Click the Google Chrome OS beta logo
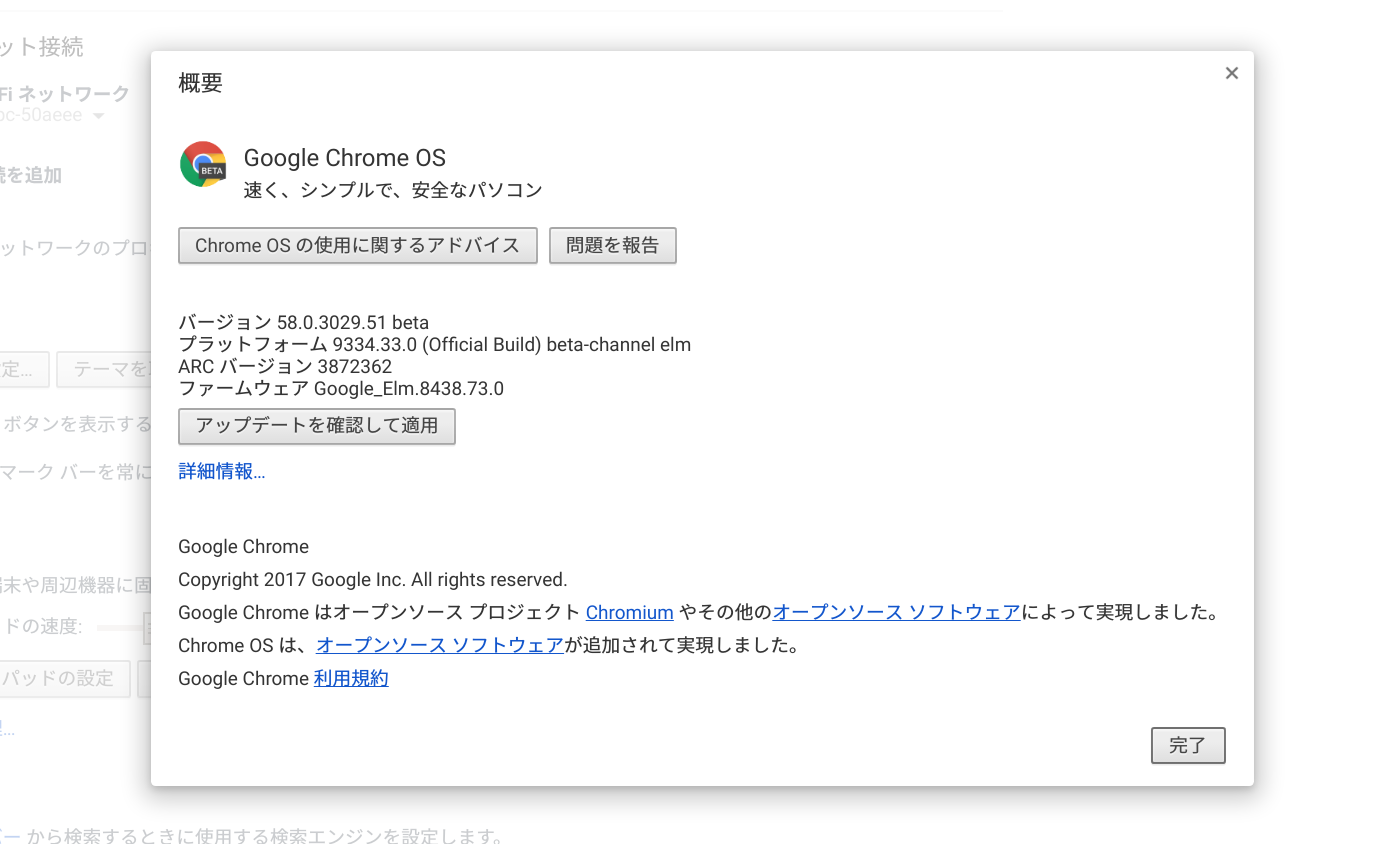 pyautogui.click(x=204, y=164)
